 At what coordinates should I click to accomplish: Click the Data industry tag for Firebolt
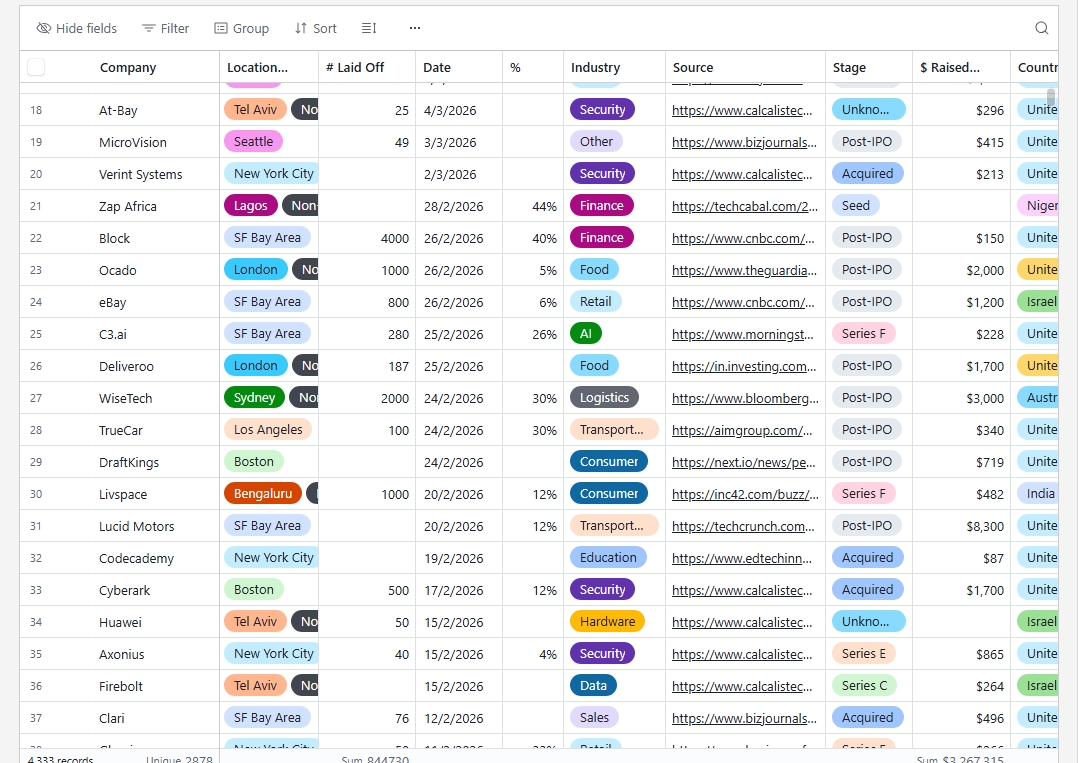[x=593, y=686]
